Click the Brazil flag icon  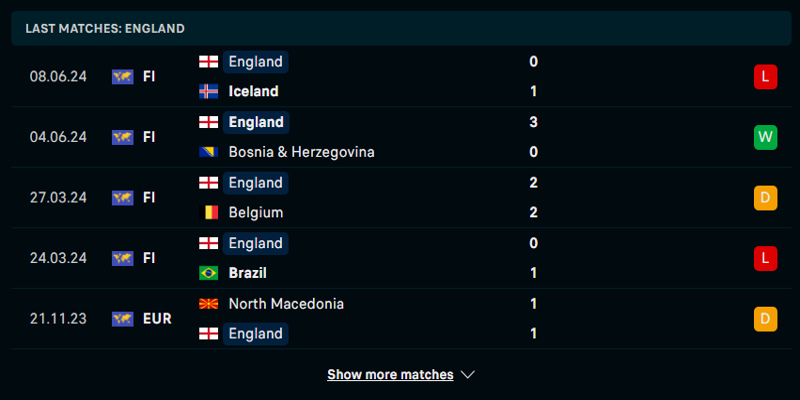click(209, 272)
